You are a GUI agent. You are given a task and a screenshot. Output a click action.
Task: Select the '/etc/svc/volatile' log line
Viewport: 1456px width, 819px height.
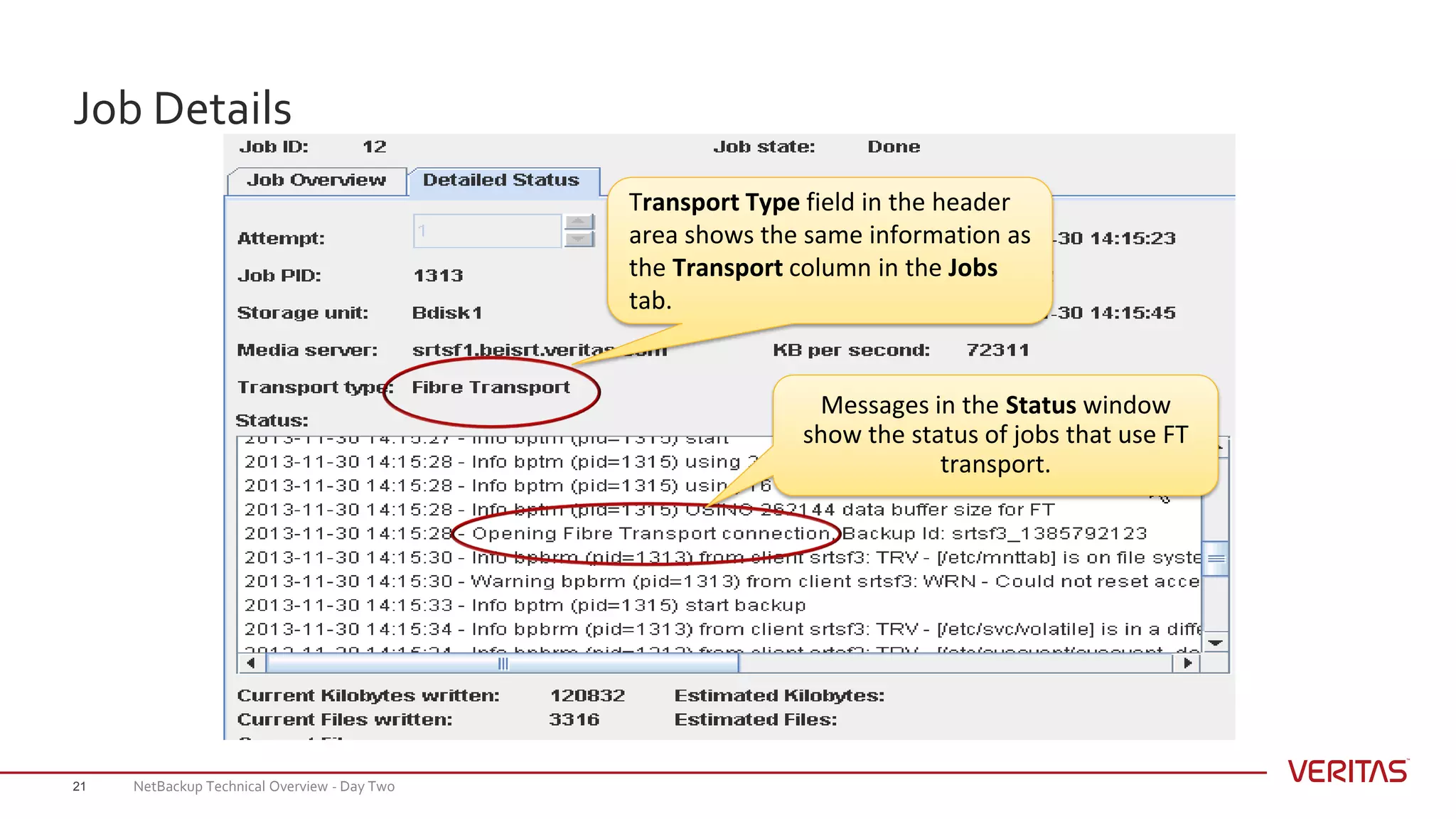pos(722,629)
